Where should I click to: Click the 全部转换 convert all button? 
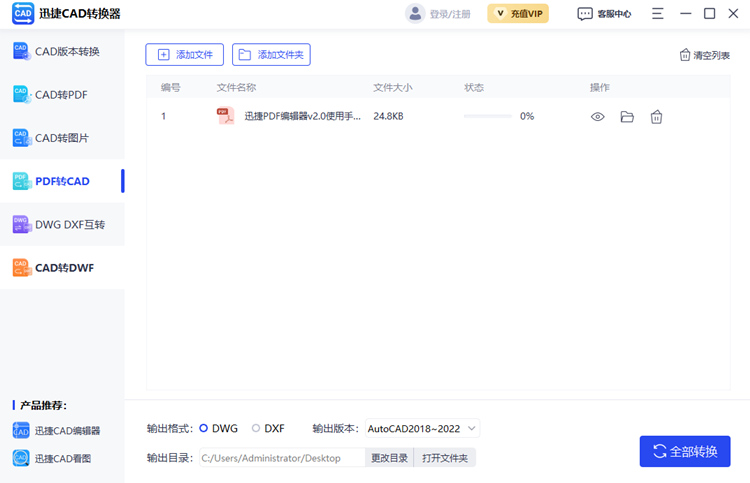point(685,451)
